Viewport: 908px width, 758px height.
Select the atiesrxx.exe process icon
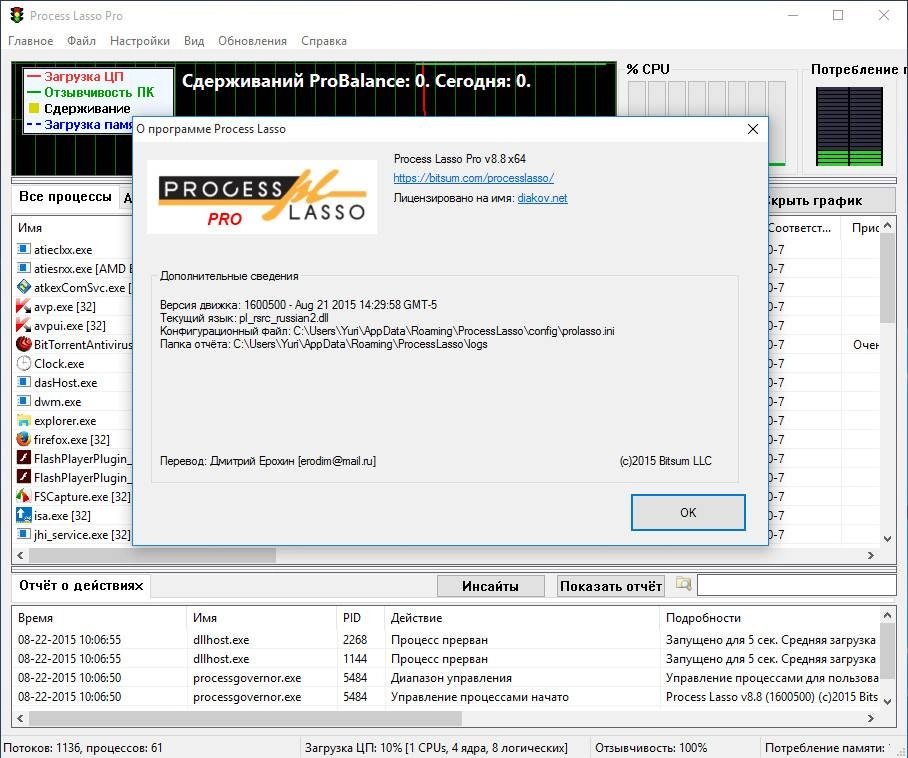23,268
